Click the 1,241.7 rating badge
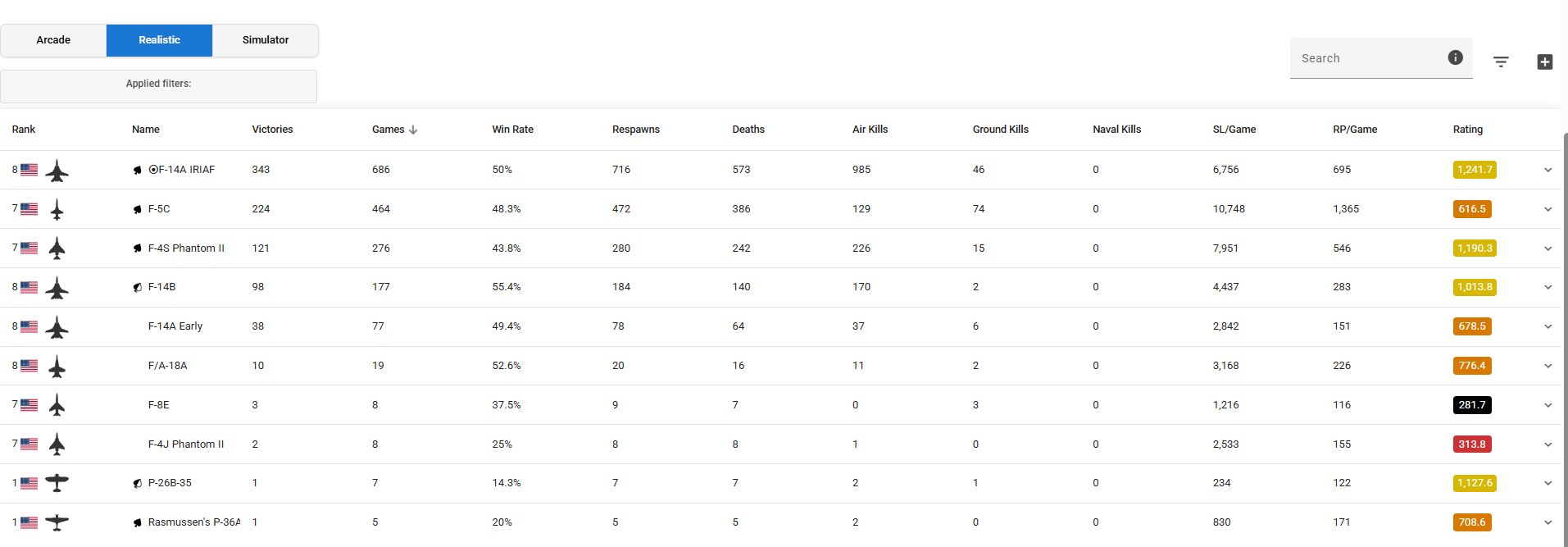 pos(1474,170)
